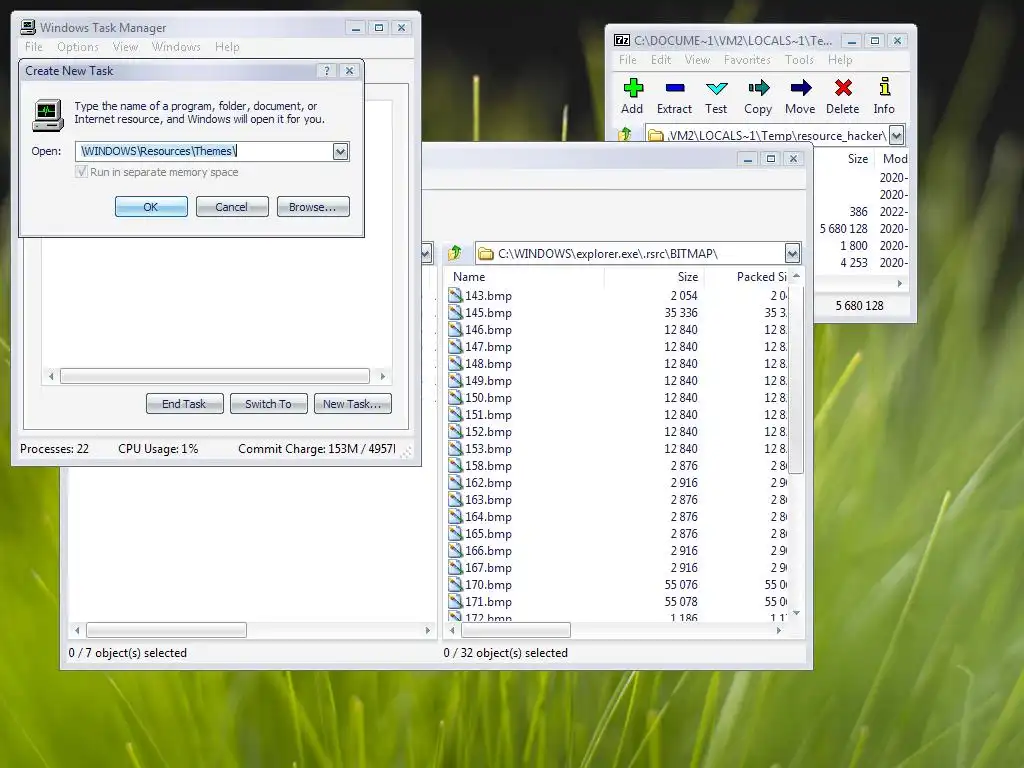1024x768 pixels.
Task: Select the 163.bmp file name
Action: click(x=488, y=500)
